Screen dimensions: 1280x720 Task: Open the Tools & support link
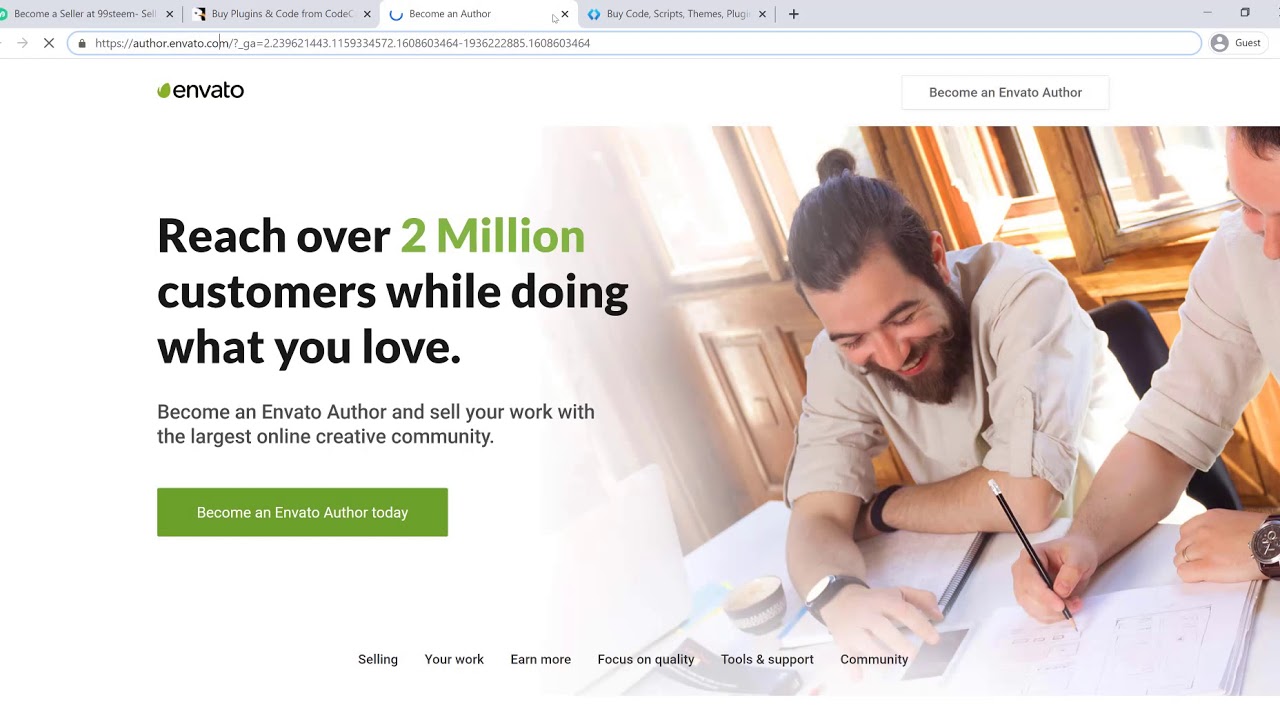pos(767,659)
